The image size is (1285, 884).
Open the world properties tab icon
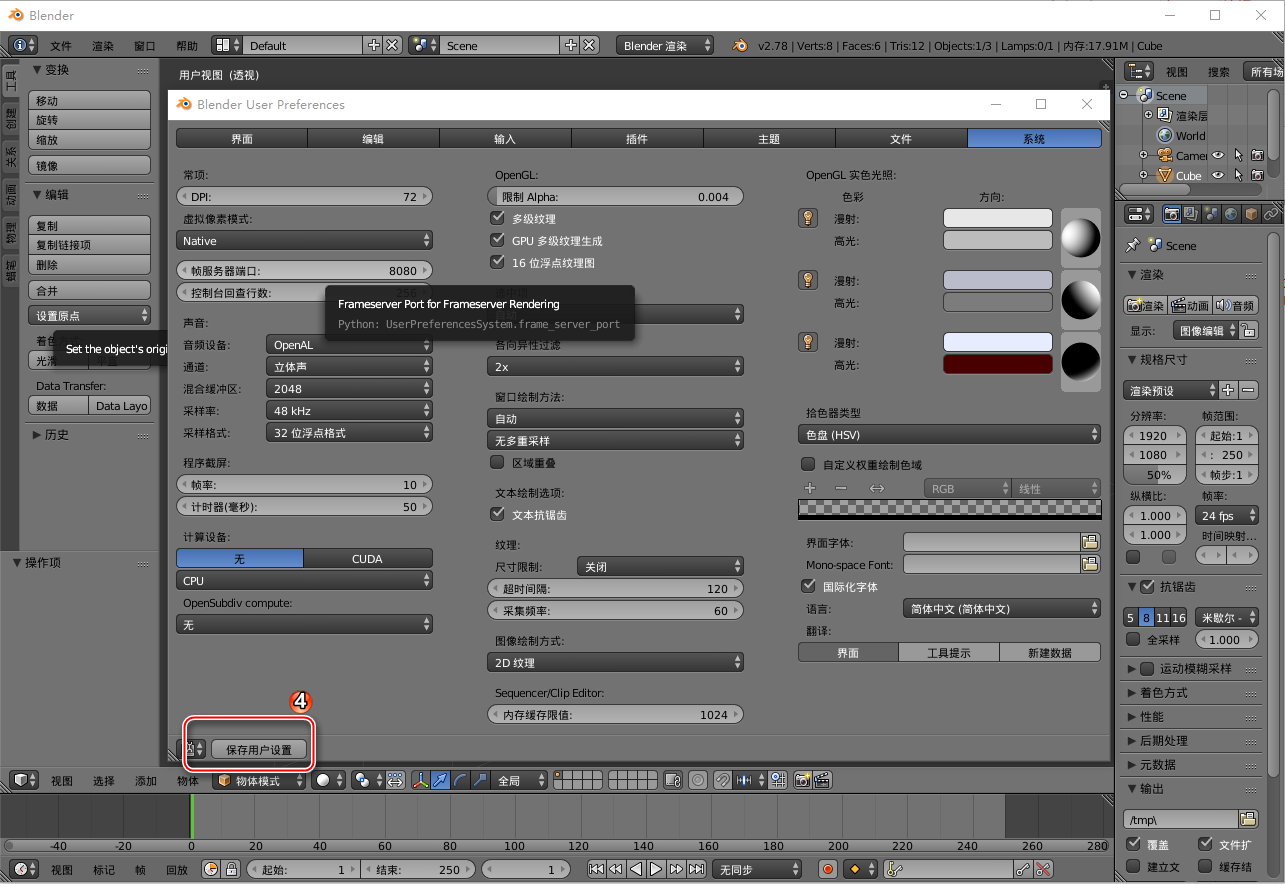tap(1231, 214)
